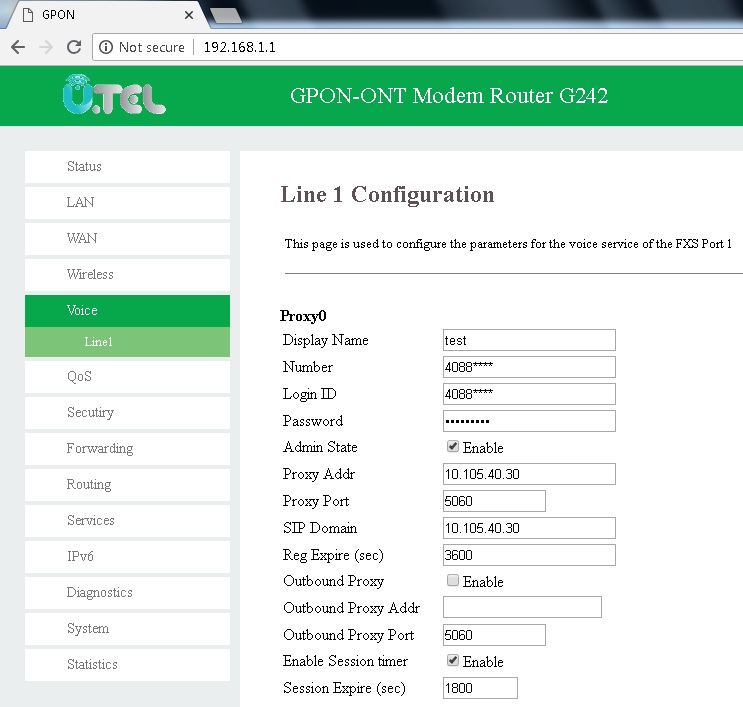Click the Display Name input field
Image resolution: width=743 pixels, height=707 pixels.
528,340
